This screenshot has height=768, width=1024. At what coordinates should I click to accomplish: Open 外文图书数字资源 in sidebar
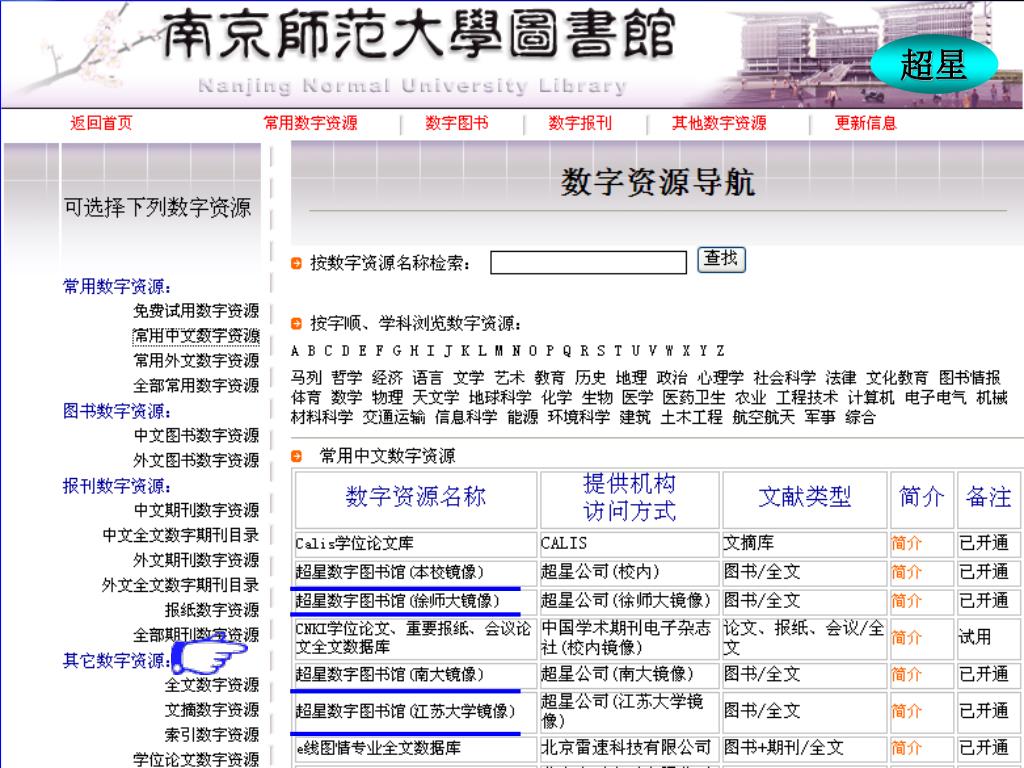196,460
